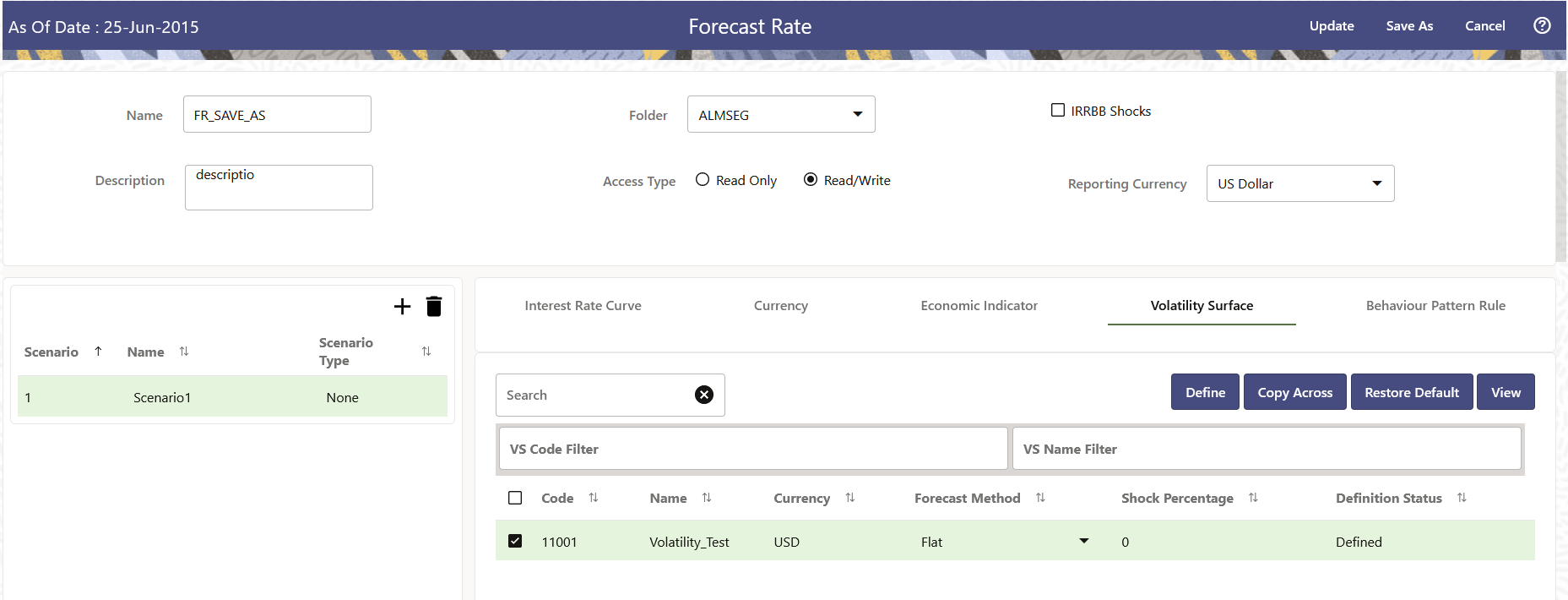Select the Volatility Surface tab

[1202, 305]
